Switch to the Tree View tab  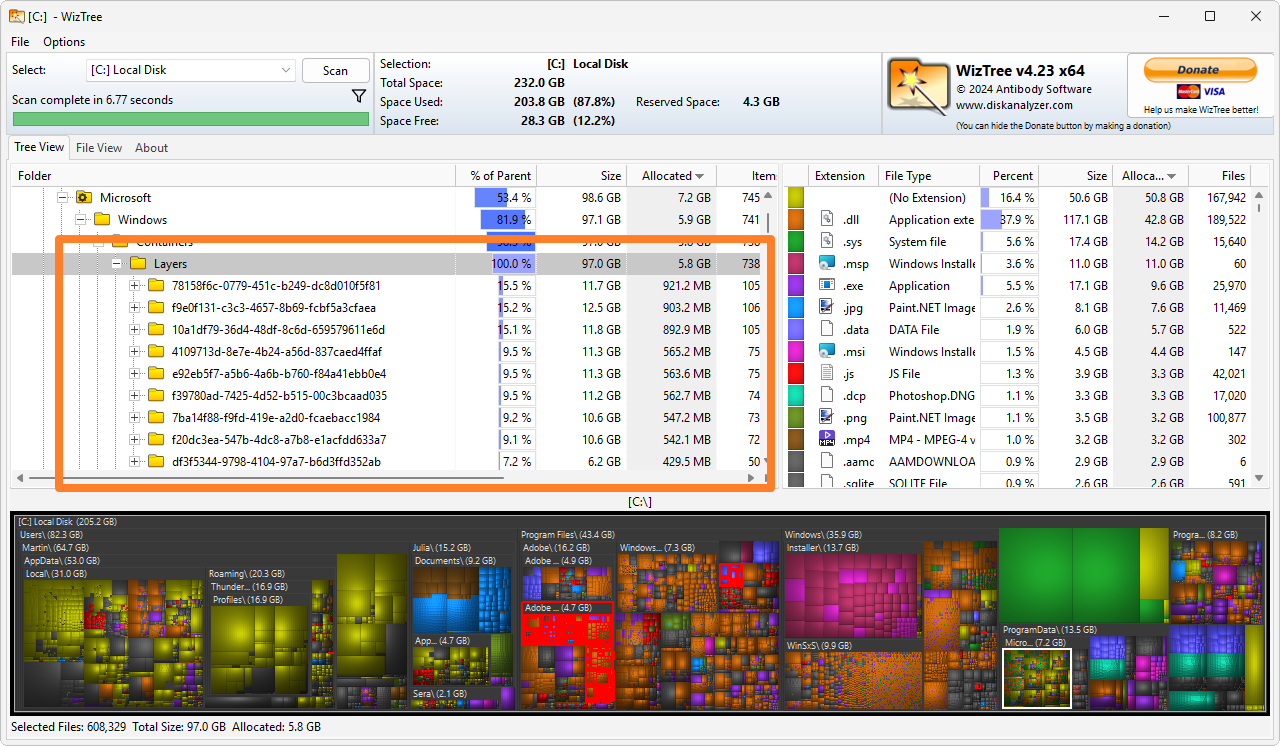click(x=39, y=147)
